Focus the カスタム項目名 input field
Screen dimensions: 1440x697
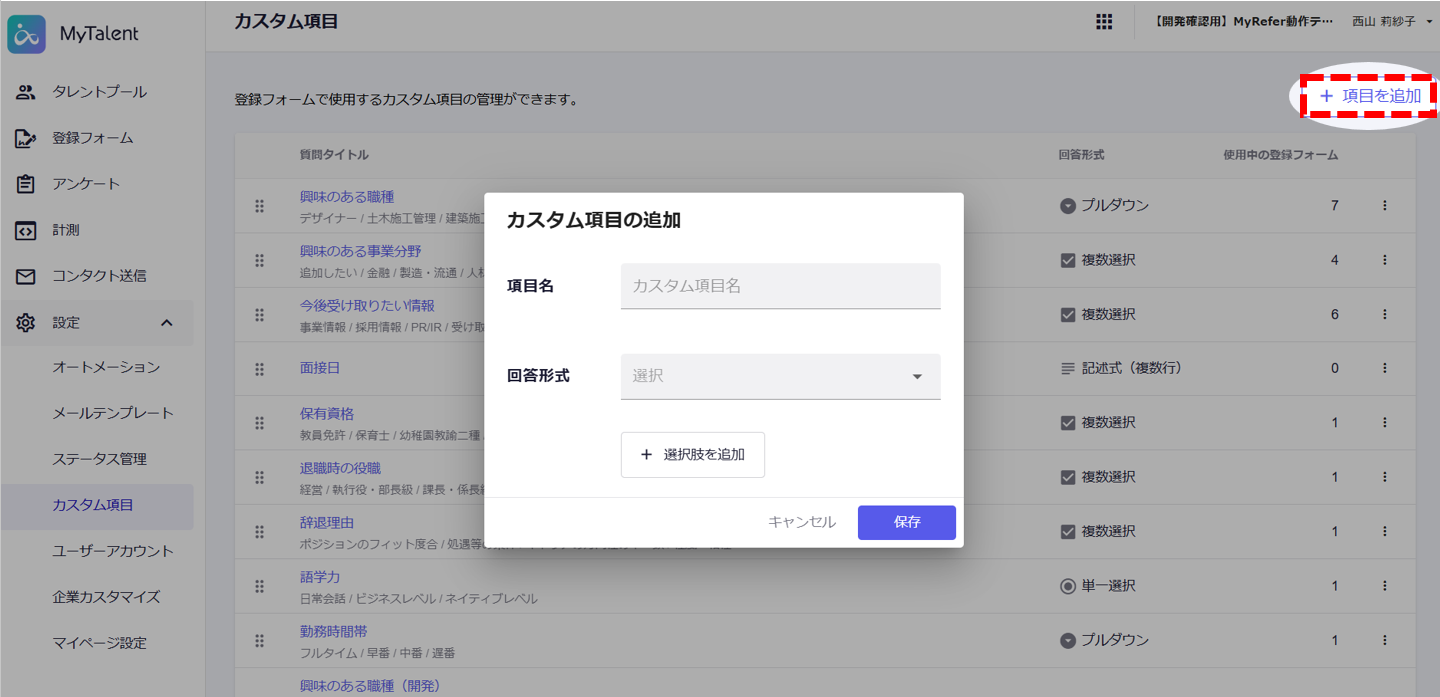point(780,286)
